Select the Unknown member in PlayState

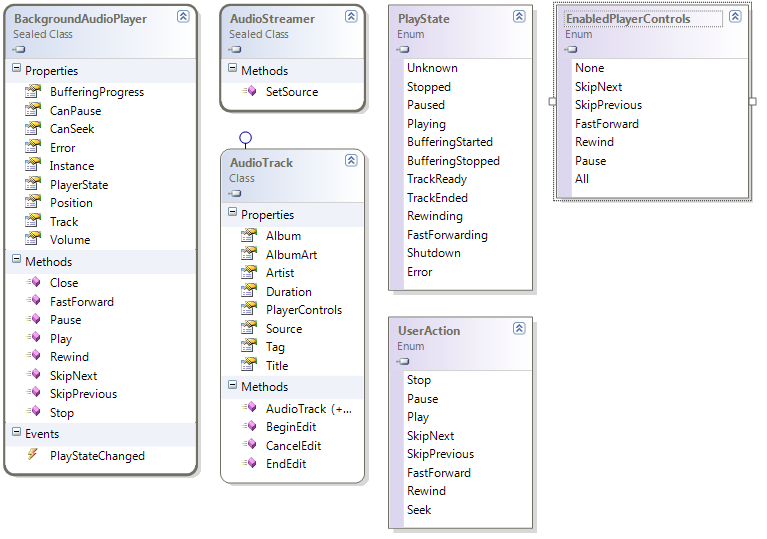pos(432,68)
